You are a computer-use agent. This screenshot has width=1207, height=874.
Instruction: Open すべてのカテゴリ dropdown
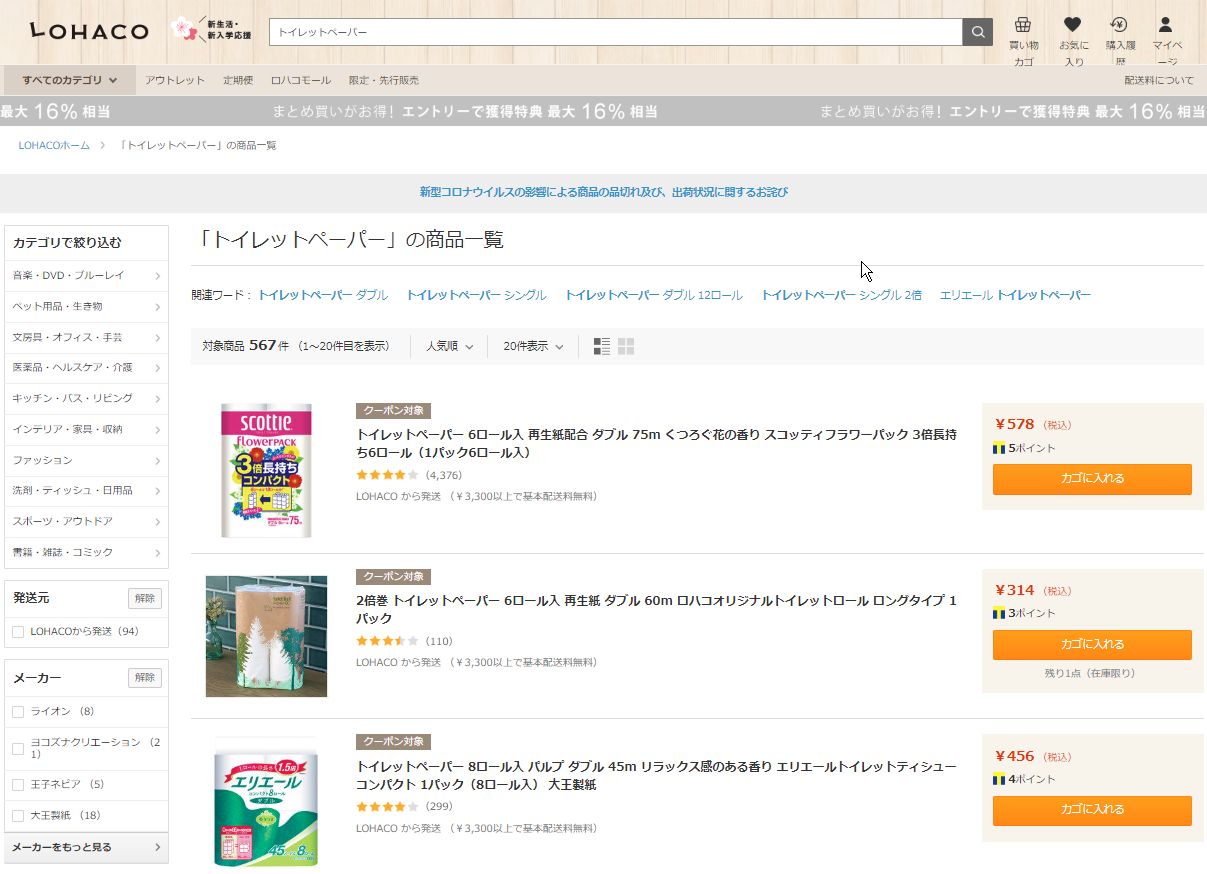[70, 80]
